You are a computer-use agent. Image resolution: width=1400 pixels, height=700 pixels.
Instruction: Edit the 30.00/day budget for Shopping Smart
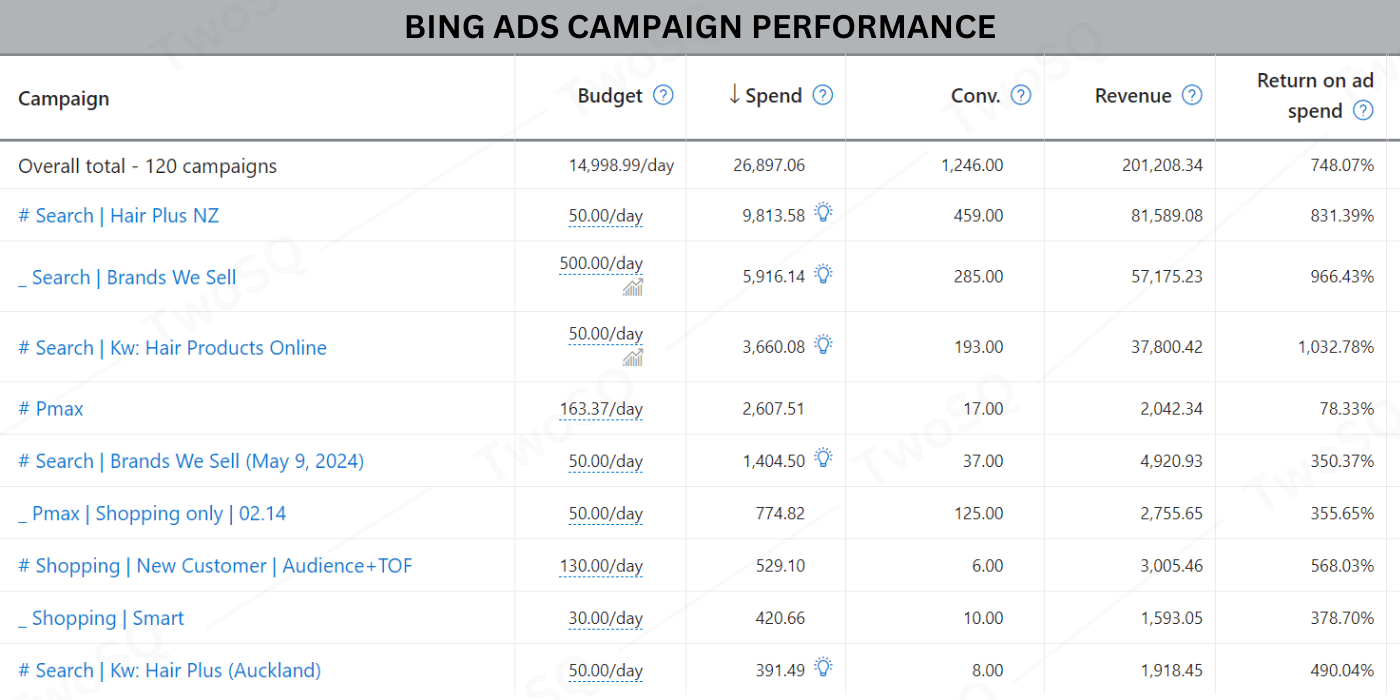pos(605,619)
